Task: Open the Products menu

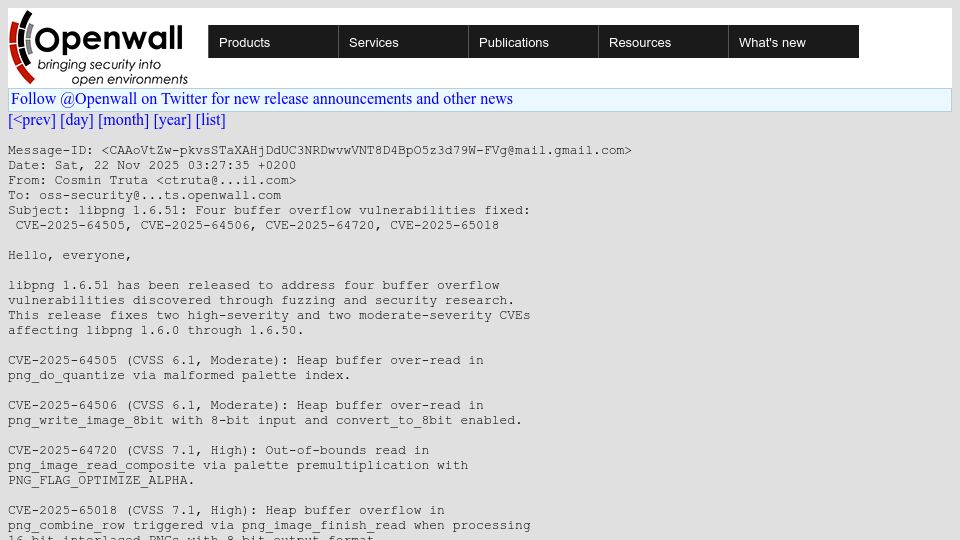Action: click(x=273, y=42)
